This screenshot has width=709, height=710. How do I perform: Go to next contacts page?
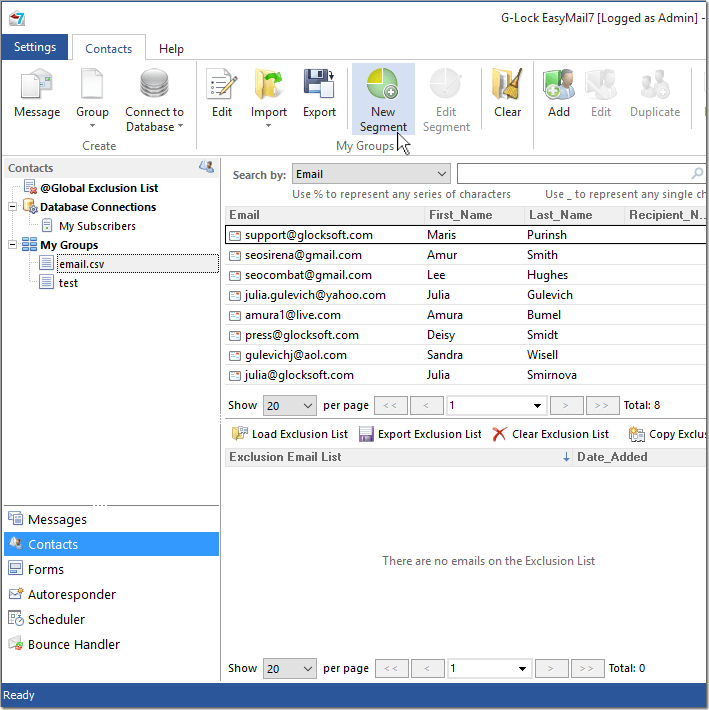pyautogui.click(x=566, y=405)
